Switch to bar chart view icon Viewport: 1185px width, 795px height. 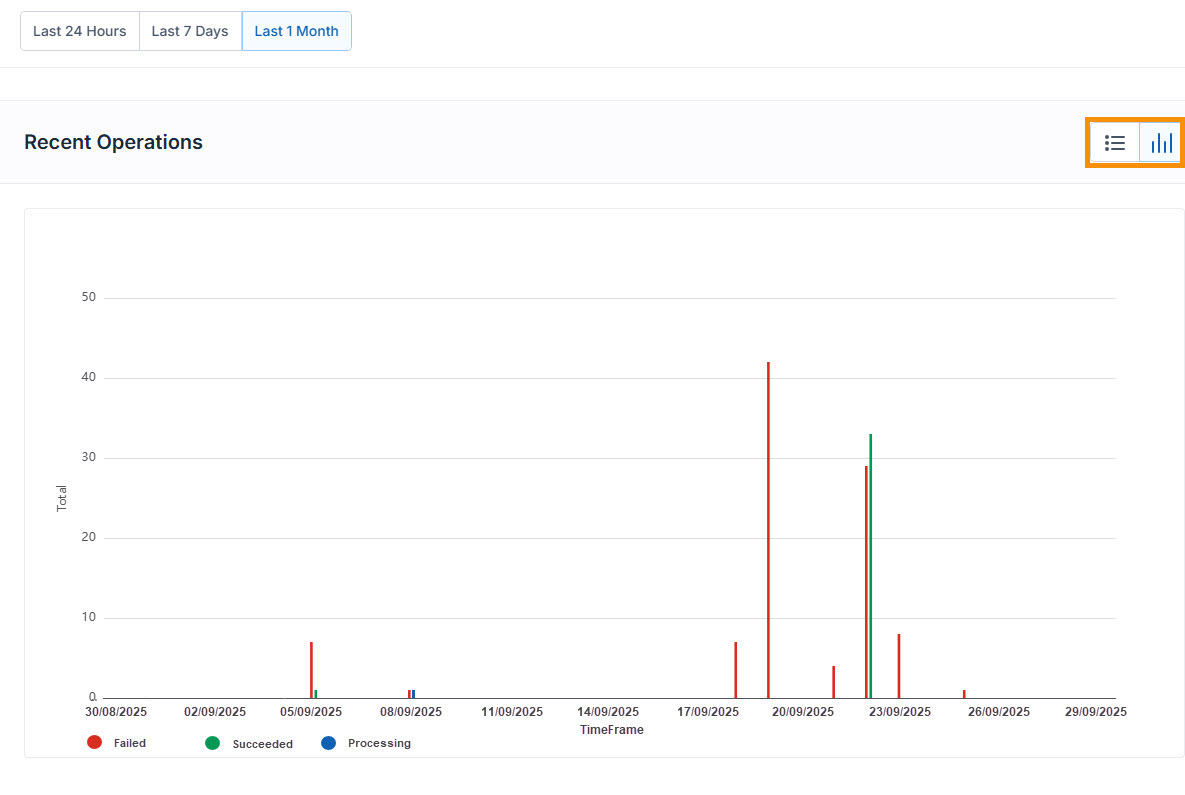point(1161,143)
